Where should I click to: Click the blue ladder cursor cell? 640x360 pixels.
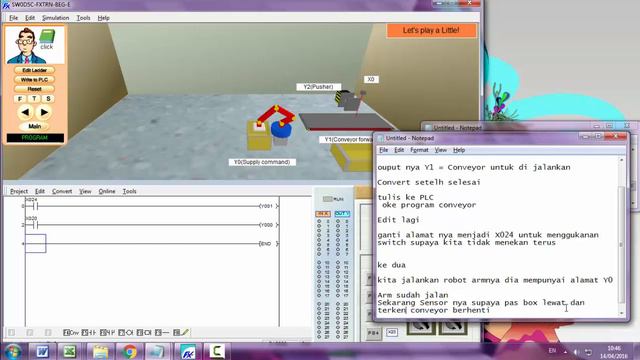[36, 244]
